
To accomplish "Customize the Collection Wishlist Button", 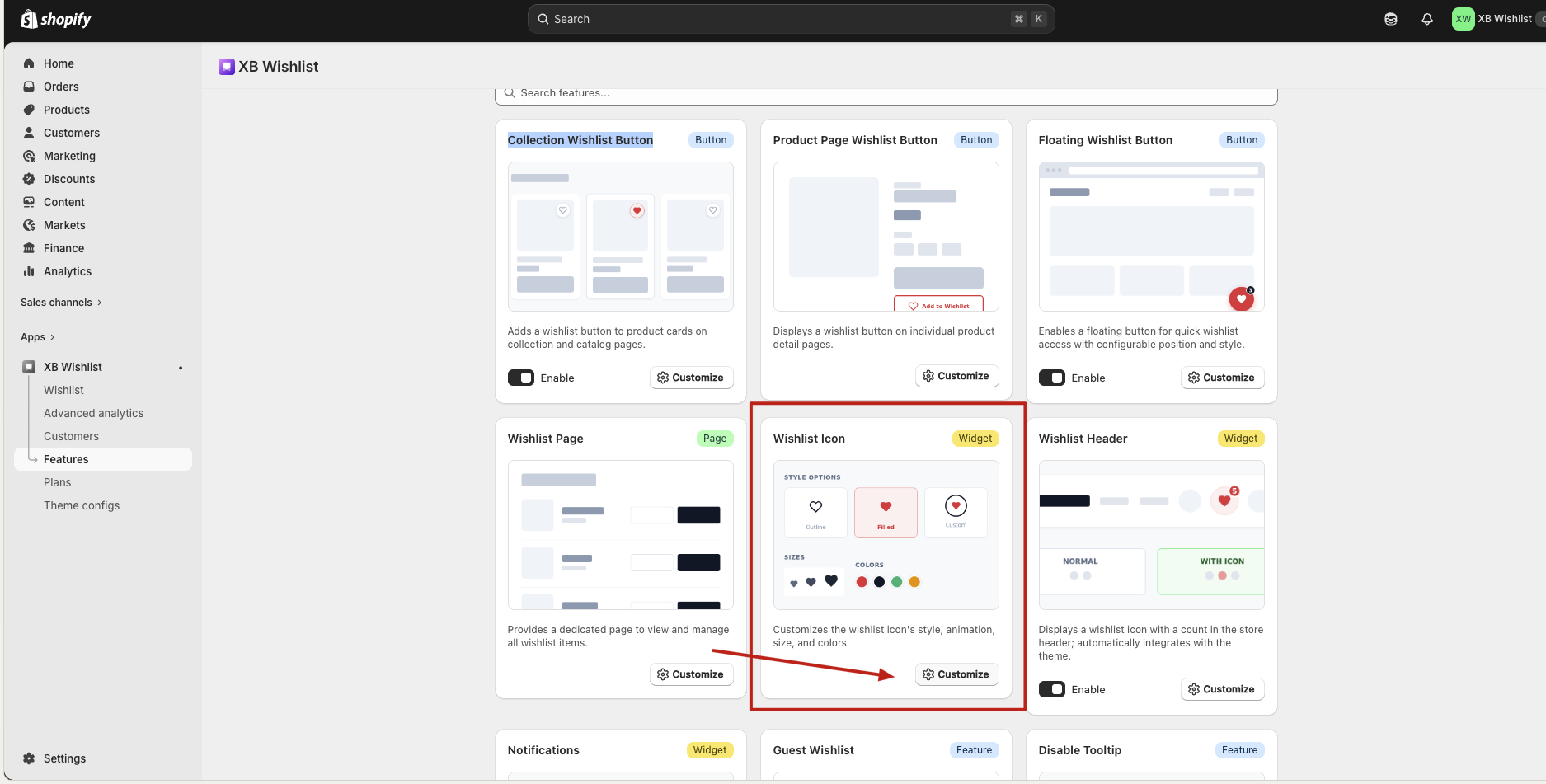I will click(691, 378).
